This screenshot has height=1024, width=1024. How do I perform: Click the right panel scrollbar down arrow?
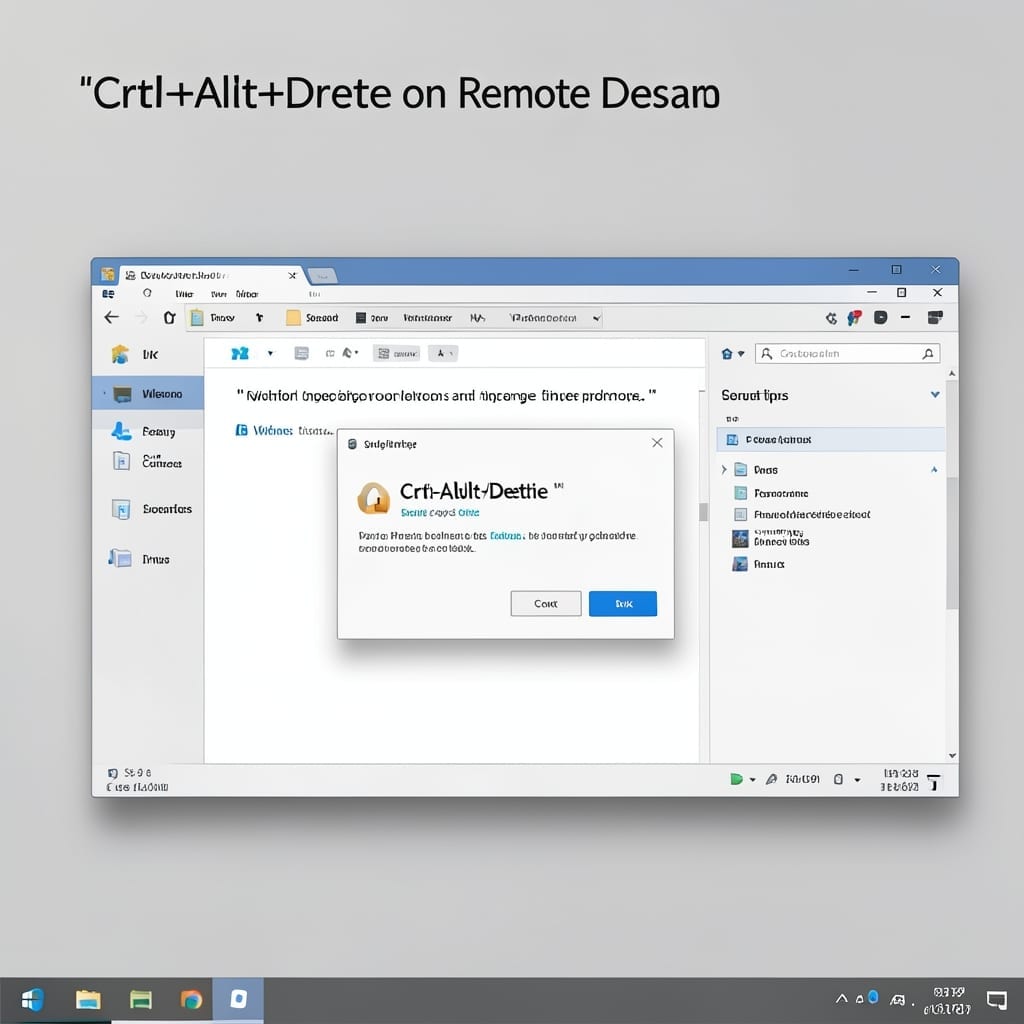coord(952,756)
